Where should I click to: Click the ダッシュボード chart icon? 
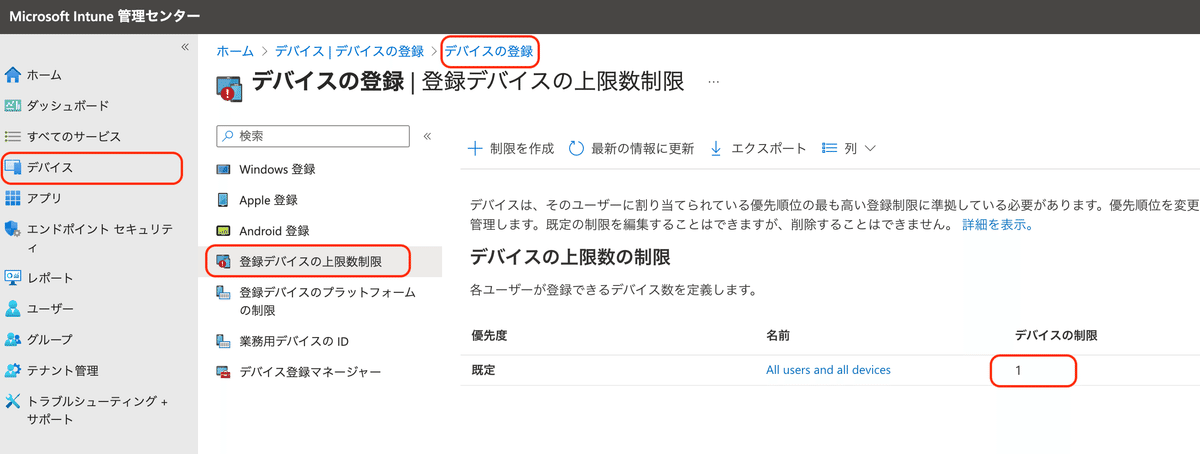point(13,105)
